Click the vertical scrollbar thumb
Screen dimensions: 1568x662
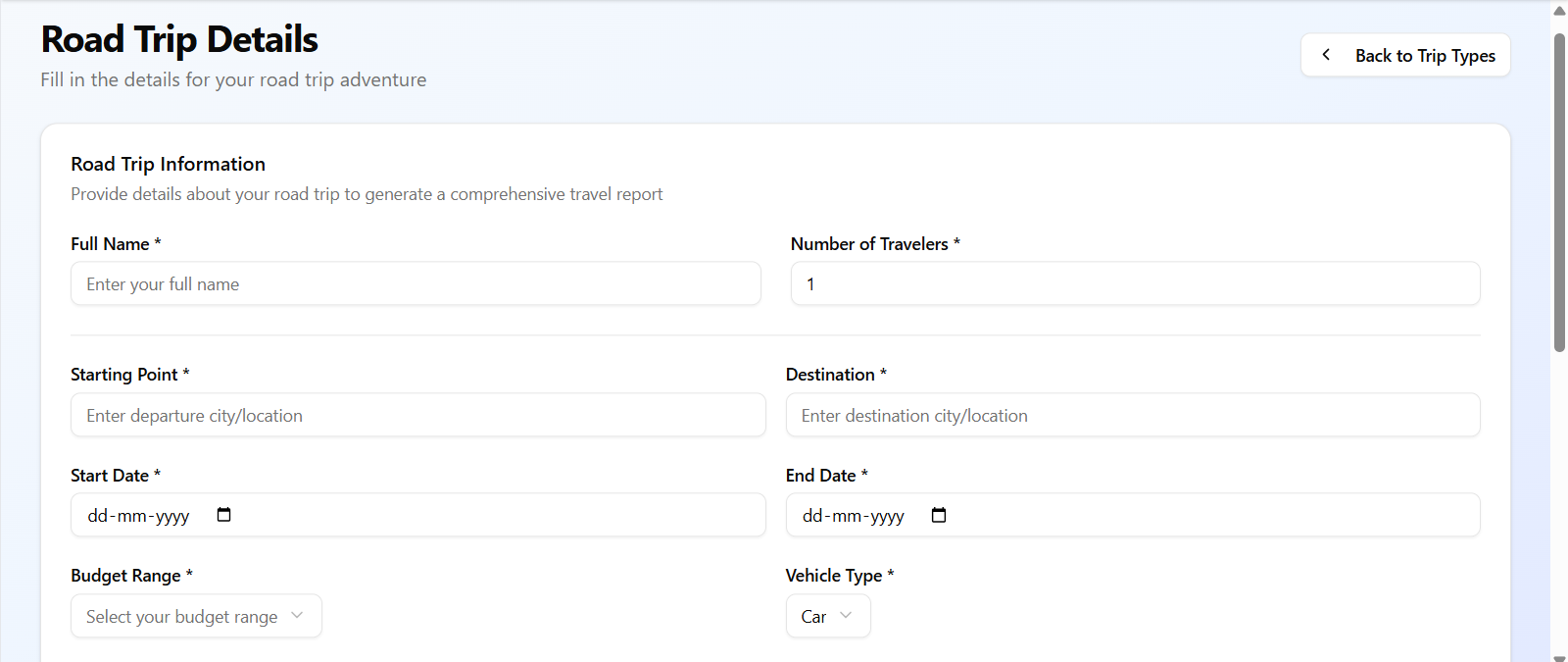[x=1559, y=191]
